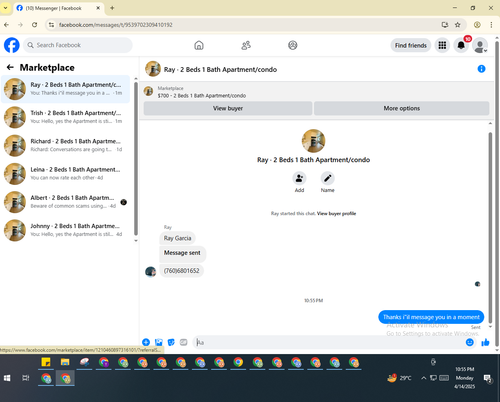500x402 pixels.
Task: Open the apps menu grid icon
Action: (x=442, y=45)
